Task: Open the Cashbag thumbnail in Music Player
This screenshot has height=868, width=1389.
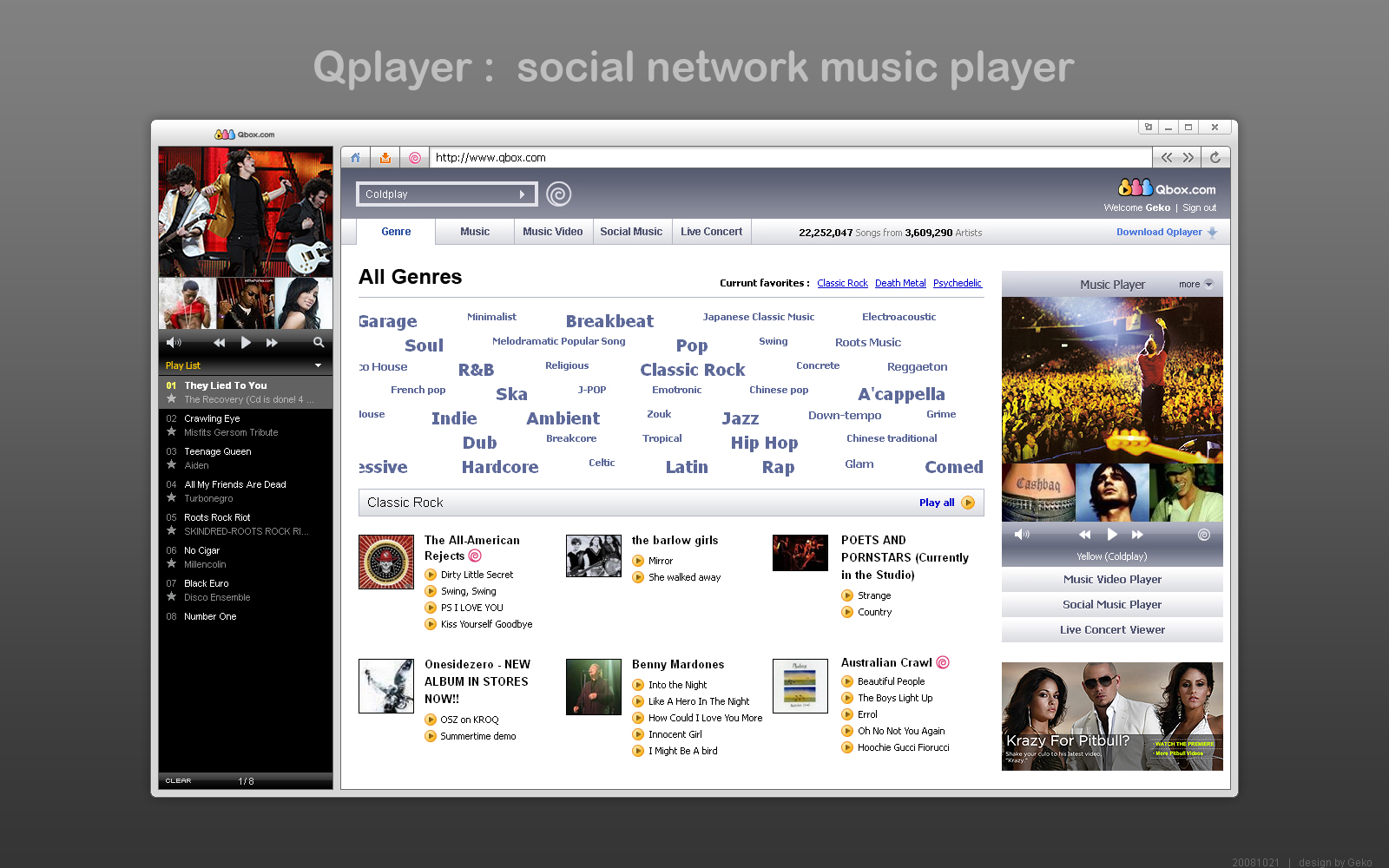Action: [1038, 492]
